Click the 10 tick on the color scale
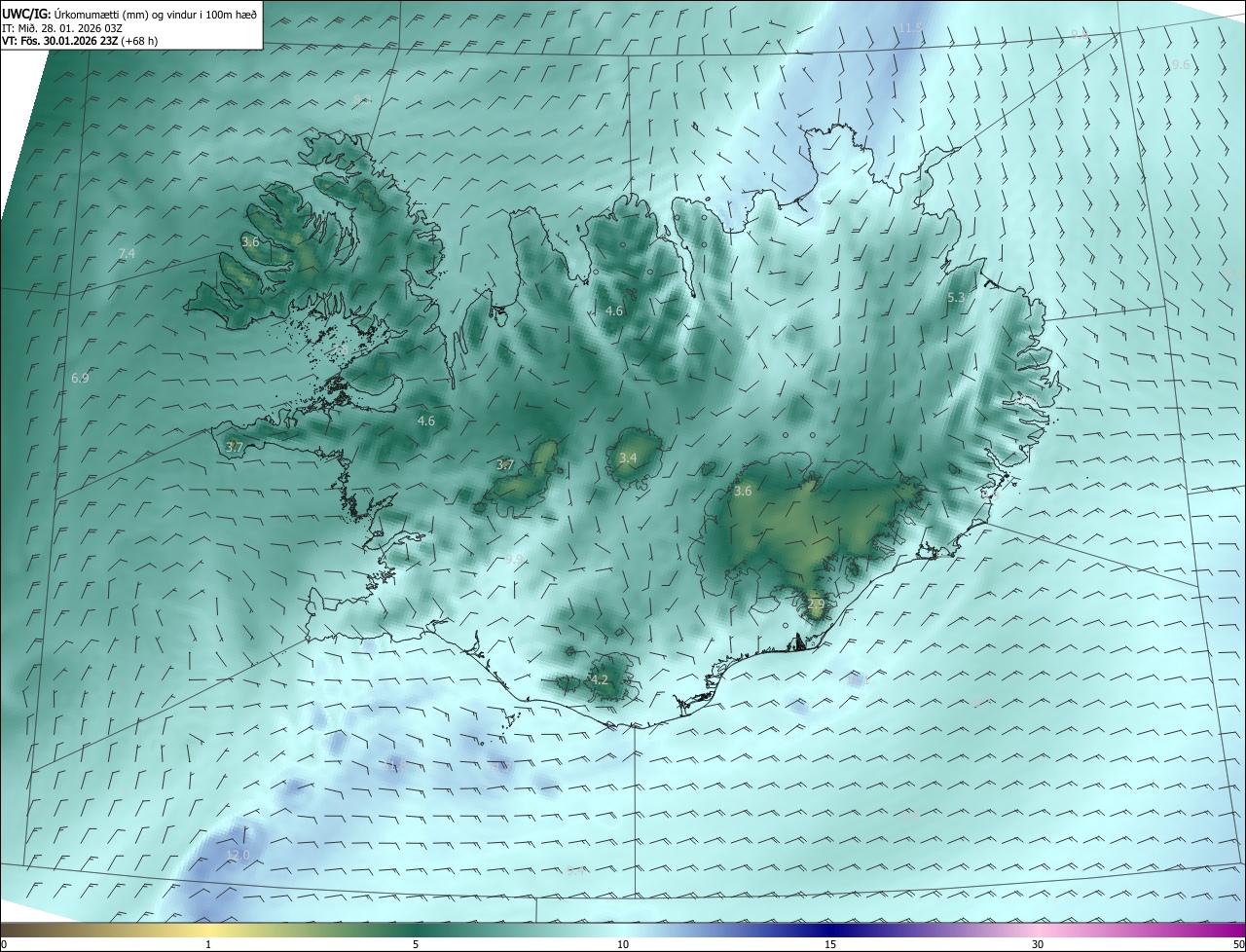1246x952 pixels. click(x=623, y=944)
